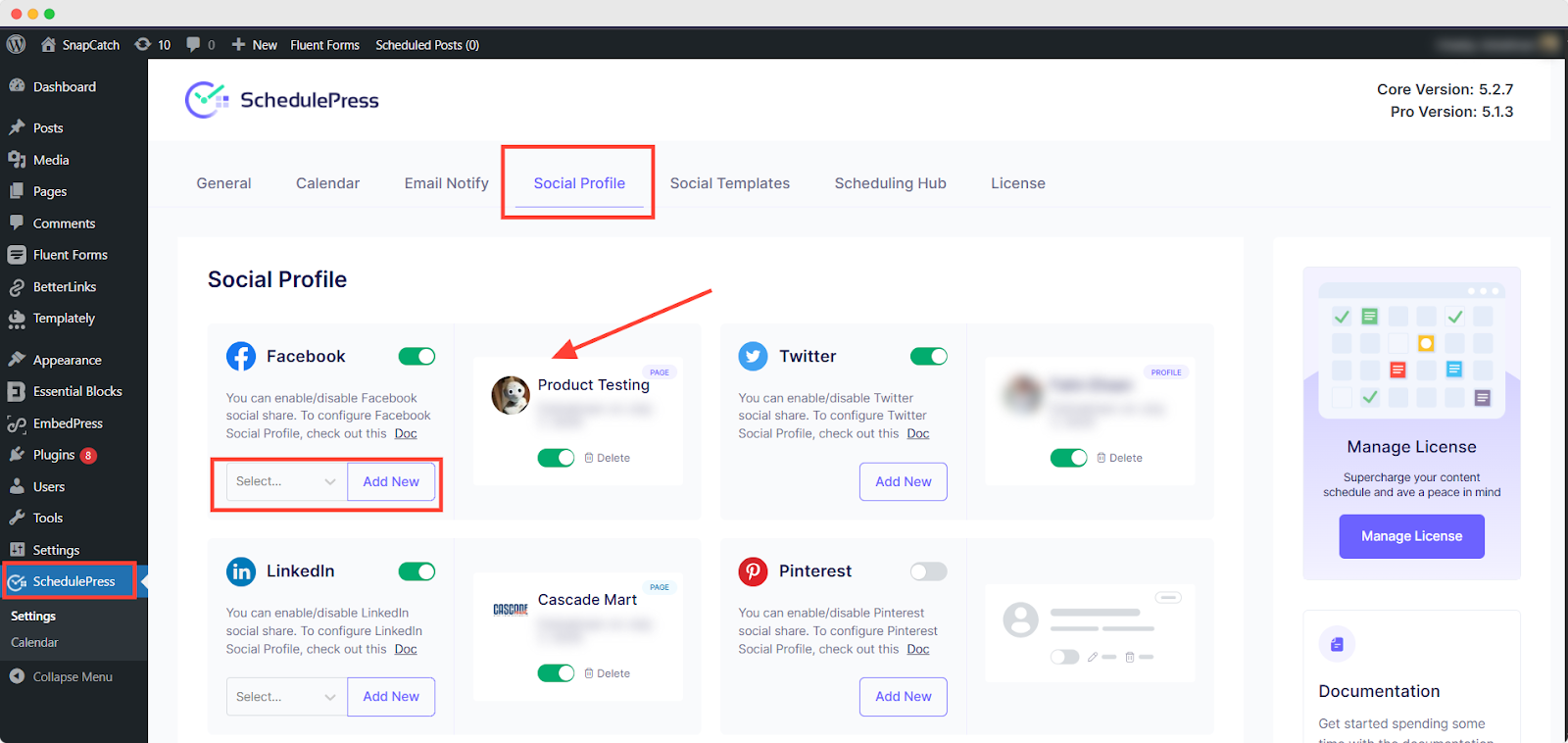Switch to the Social Templates tab
This screenshot has width=1568, height=743.
729,183
